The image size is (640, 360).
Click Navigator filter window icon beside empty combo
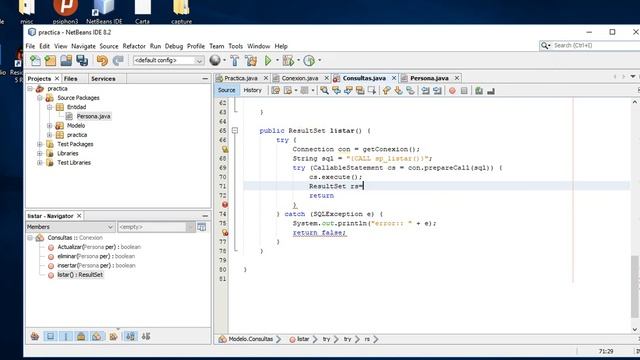pos(202,227)
